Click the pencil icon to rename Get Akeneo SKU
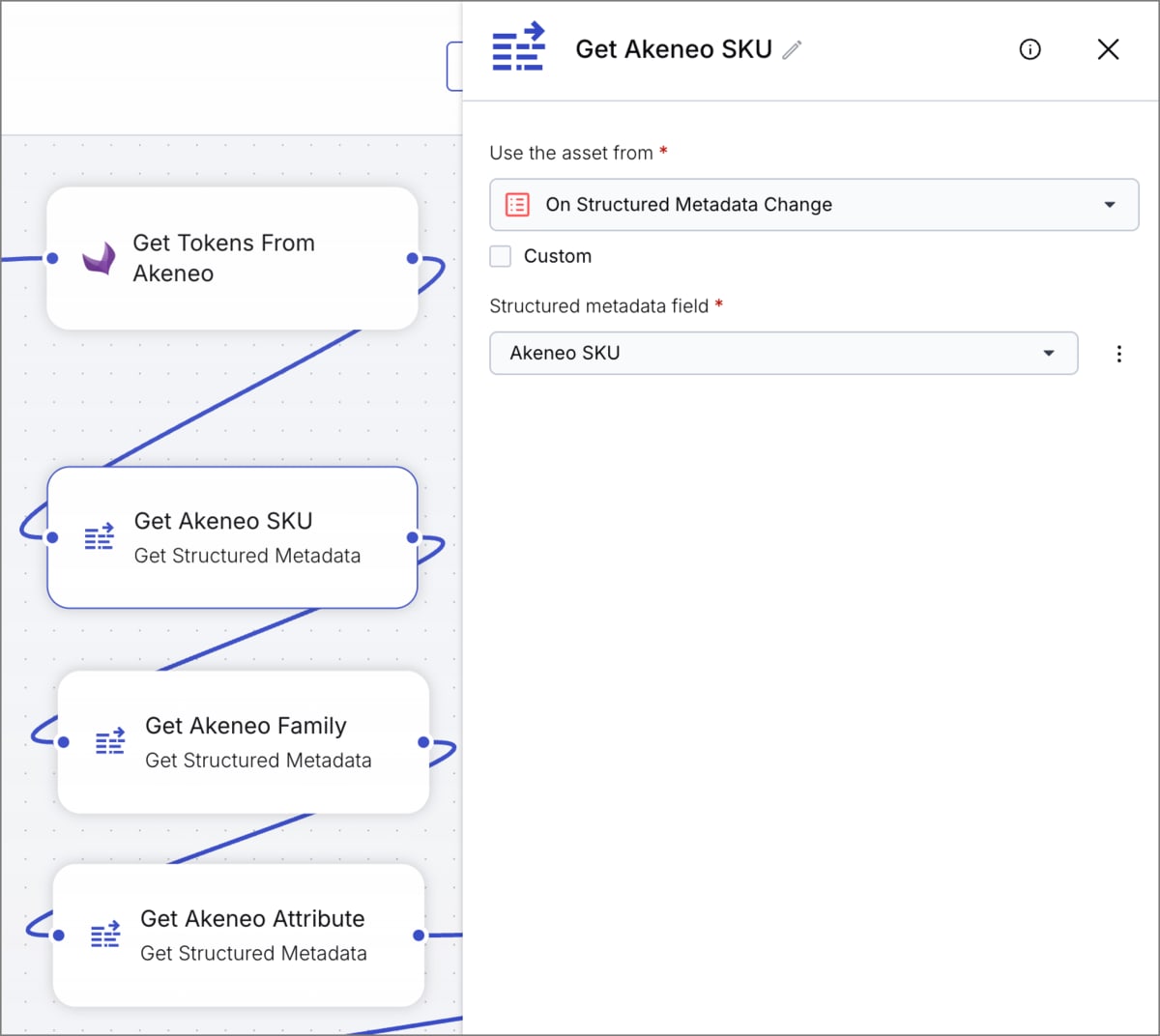Image resolution: width=1160 pixels, height=1036 pixels. 794,49
